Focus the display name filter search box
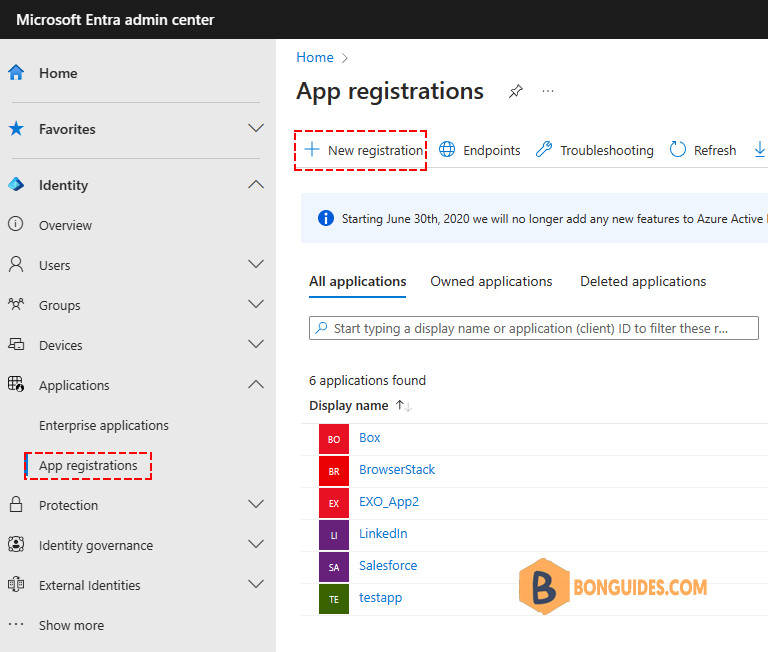The height and width of the screenshot is (652, 768). coord(533,328)
